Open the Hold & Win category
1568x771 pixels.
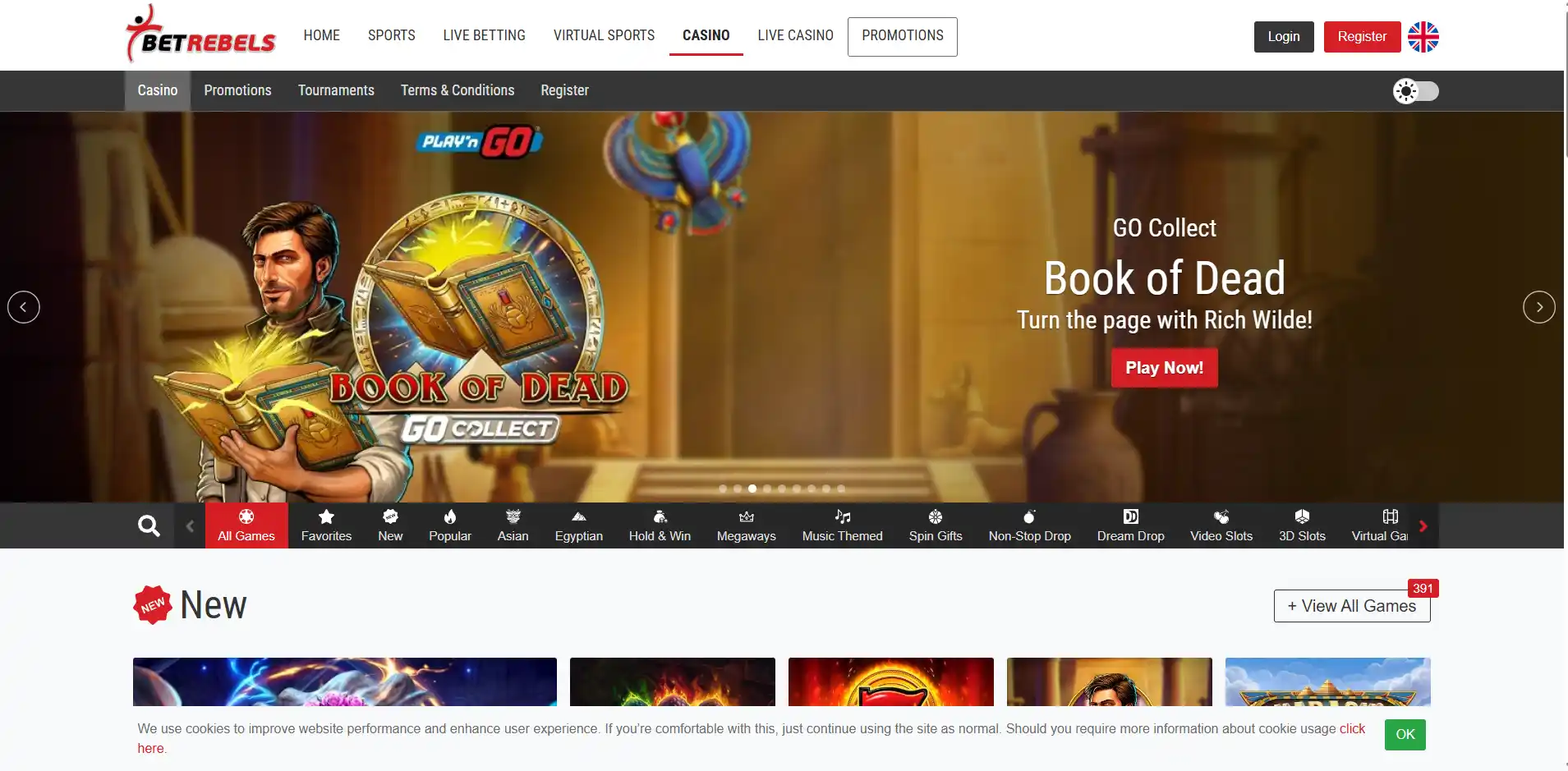[660, 525]
